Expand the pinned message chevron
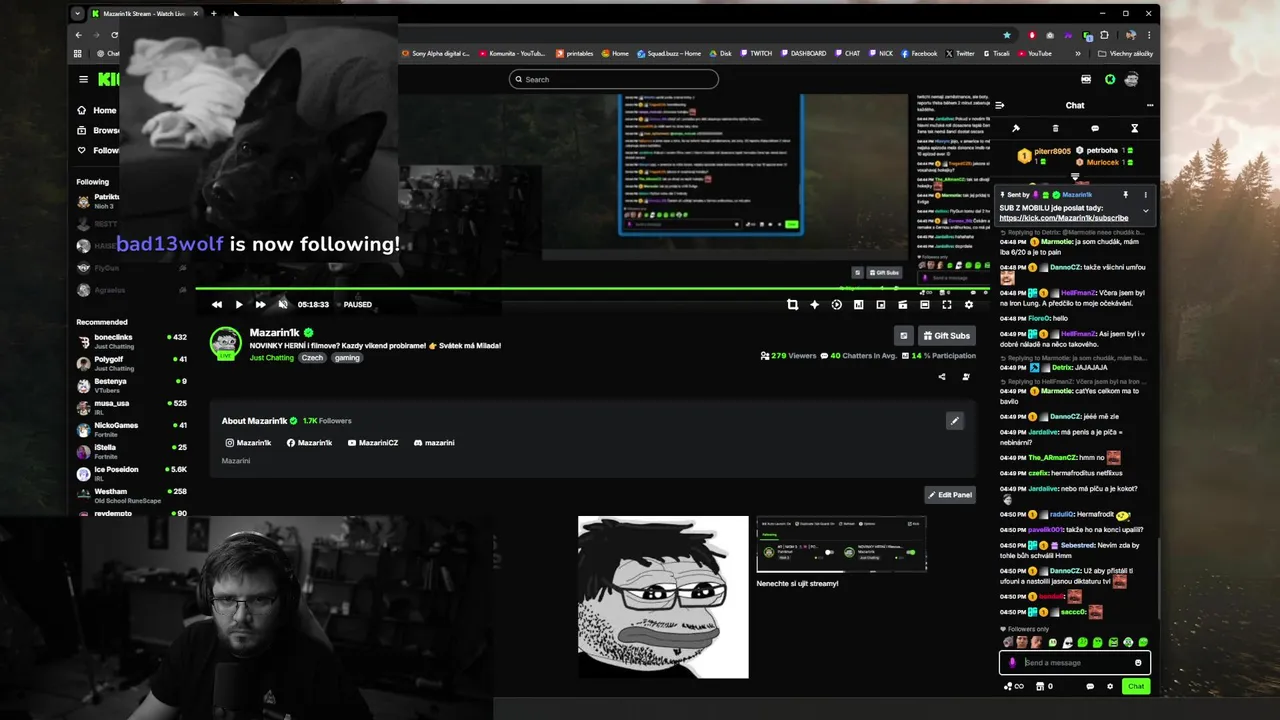The height and width of the screenshot is (720, 1280). point(1146,211)
